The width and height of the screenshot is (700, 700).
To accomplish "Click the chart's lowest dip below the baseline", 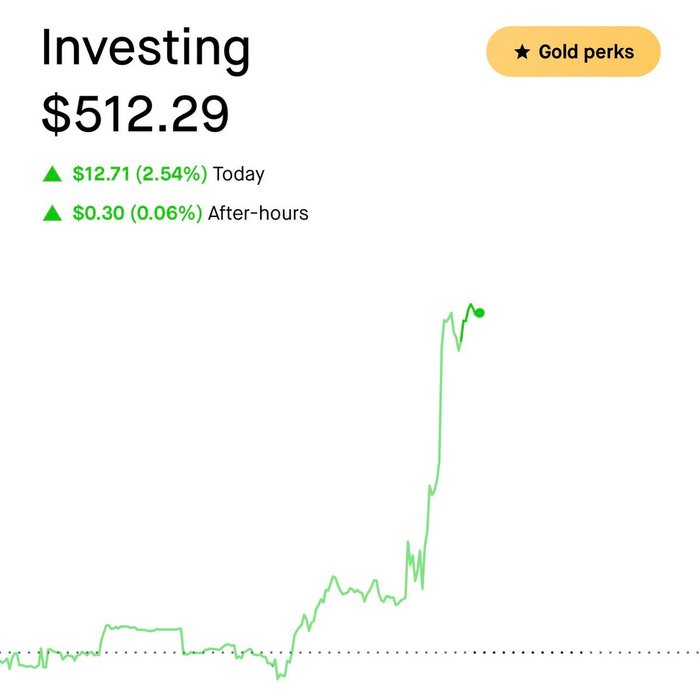I will [x=279, y=678].
